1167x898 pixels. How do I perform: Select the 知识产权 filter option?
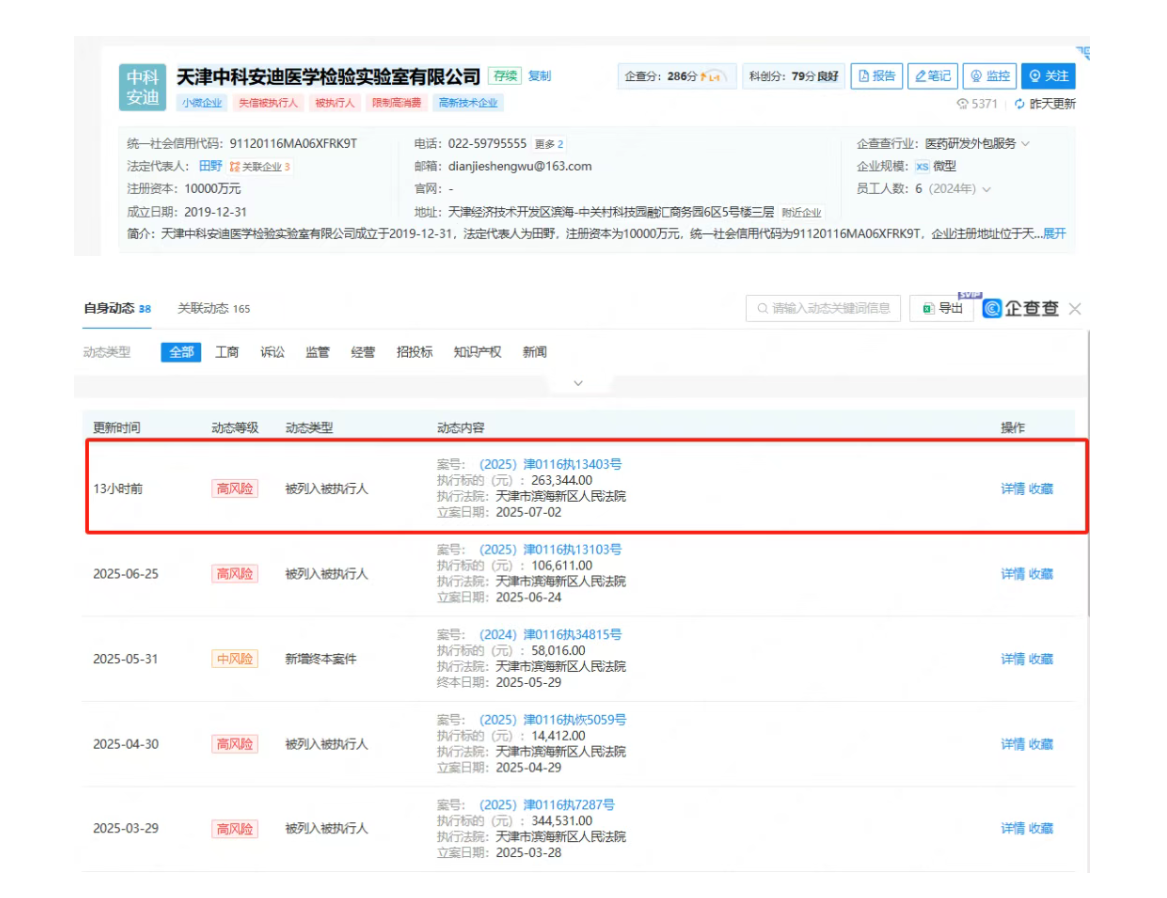tap(476, 352)
